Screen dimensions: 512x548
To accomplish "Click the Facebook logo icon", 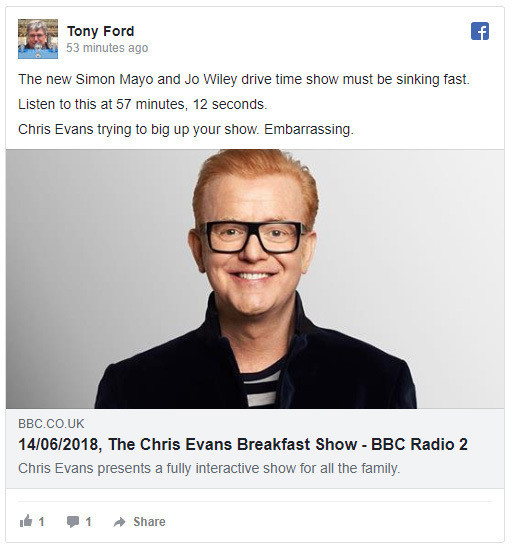I will (479, 31).
